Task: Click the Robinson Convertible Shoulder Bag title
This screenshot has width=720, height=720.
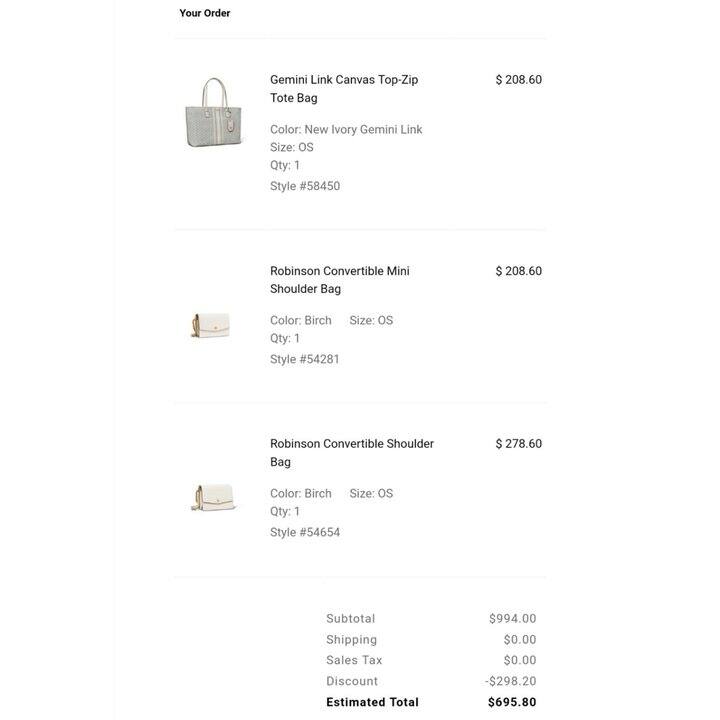Action: click(352, 453)
